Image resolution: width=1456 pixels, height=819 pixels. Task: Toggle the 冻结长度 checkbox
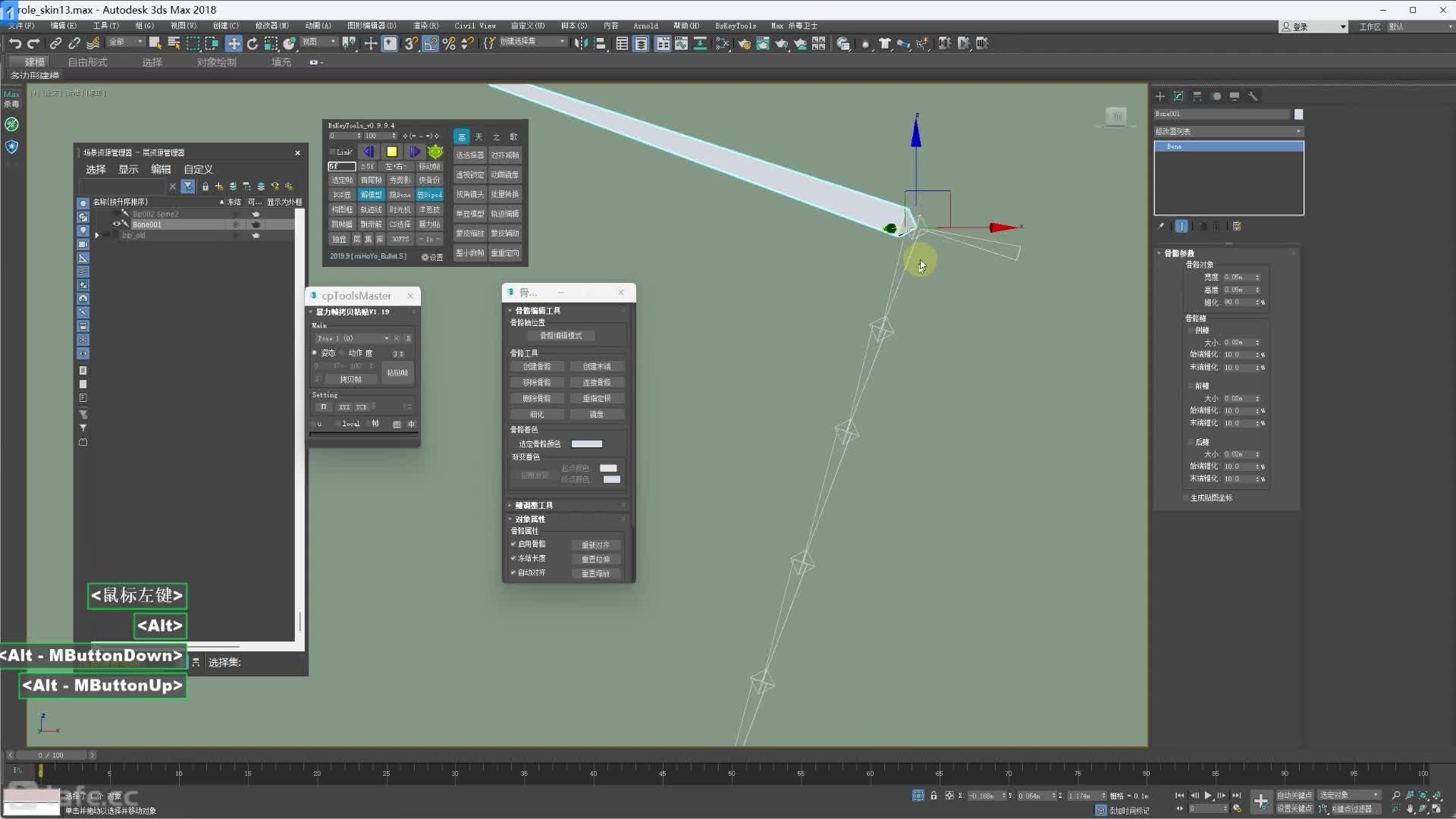pos(513,558)
